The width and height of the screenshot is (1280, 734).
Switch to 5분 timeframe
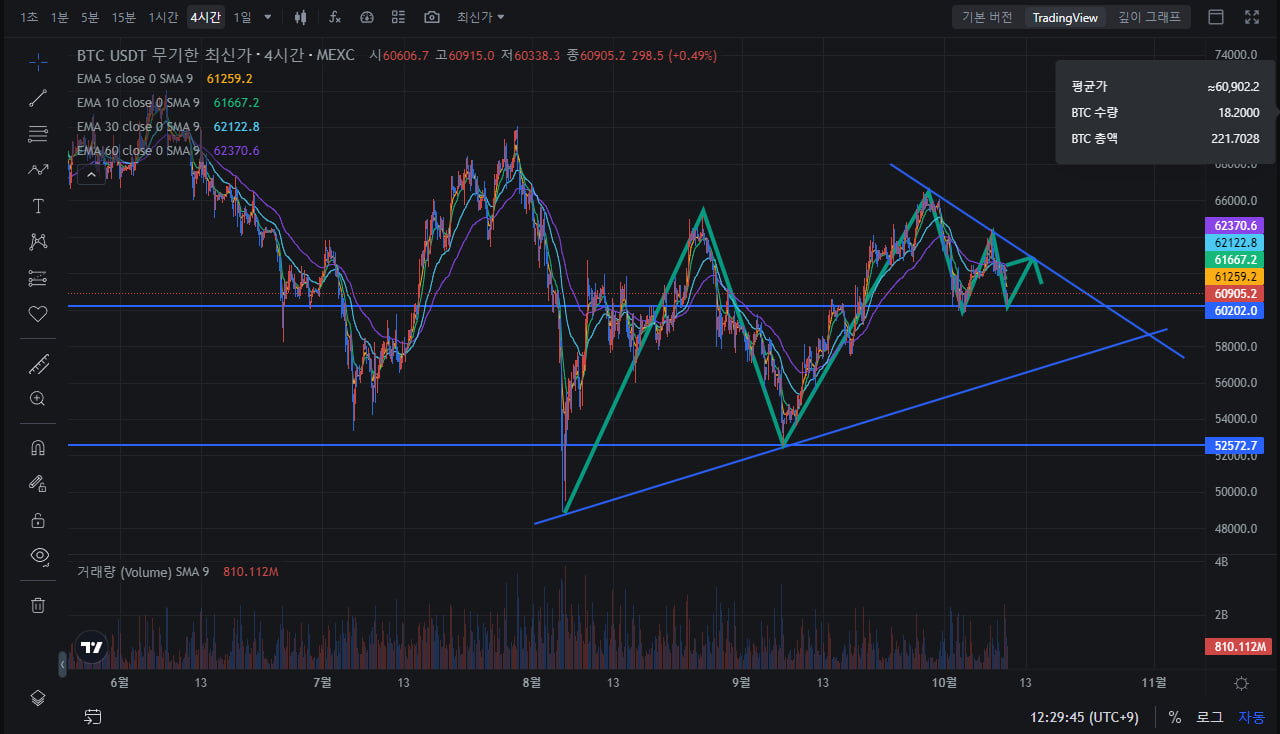pos(90,17)
